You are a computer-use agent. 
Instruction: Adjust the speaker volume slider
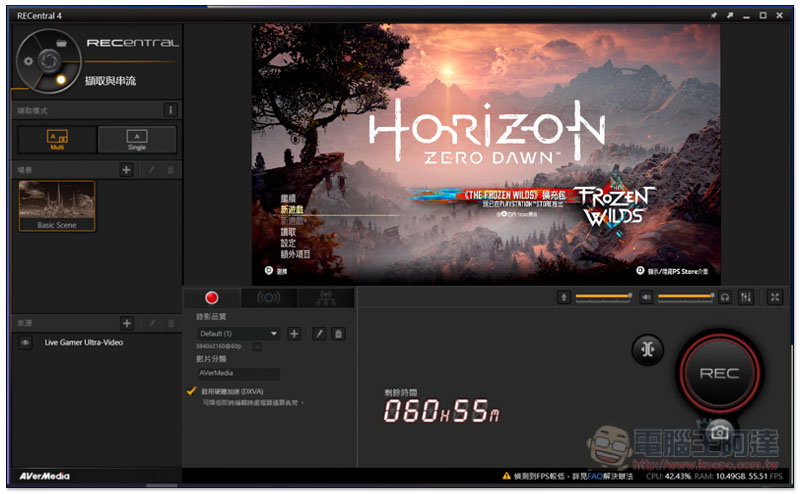pos(686,297)
